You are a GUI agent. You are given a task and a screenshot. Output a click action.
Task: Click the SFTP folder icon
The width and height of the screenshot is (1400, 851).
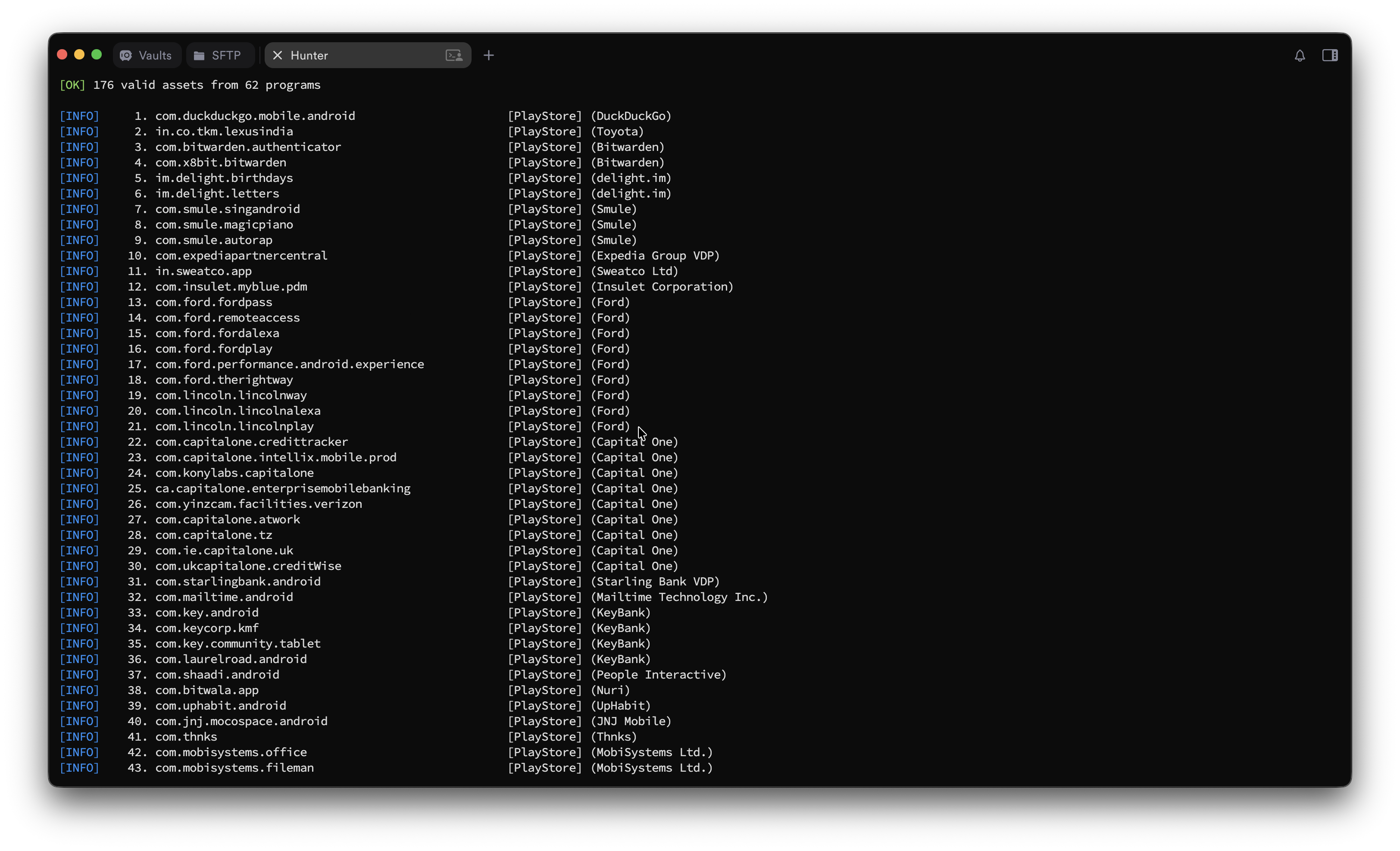199,55
